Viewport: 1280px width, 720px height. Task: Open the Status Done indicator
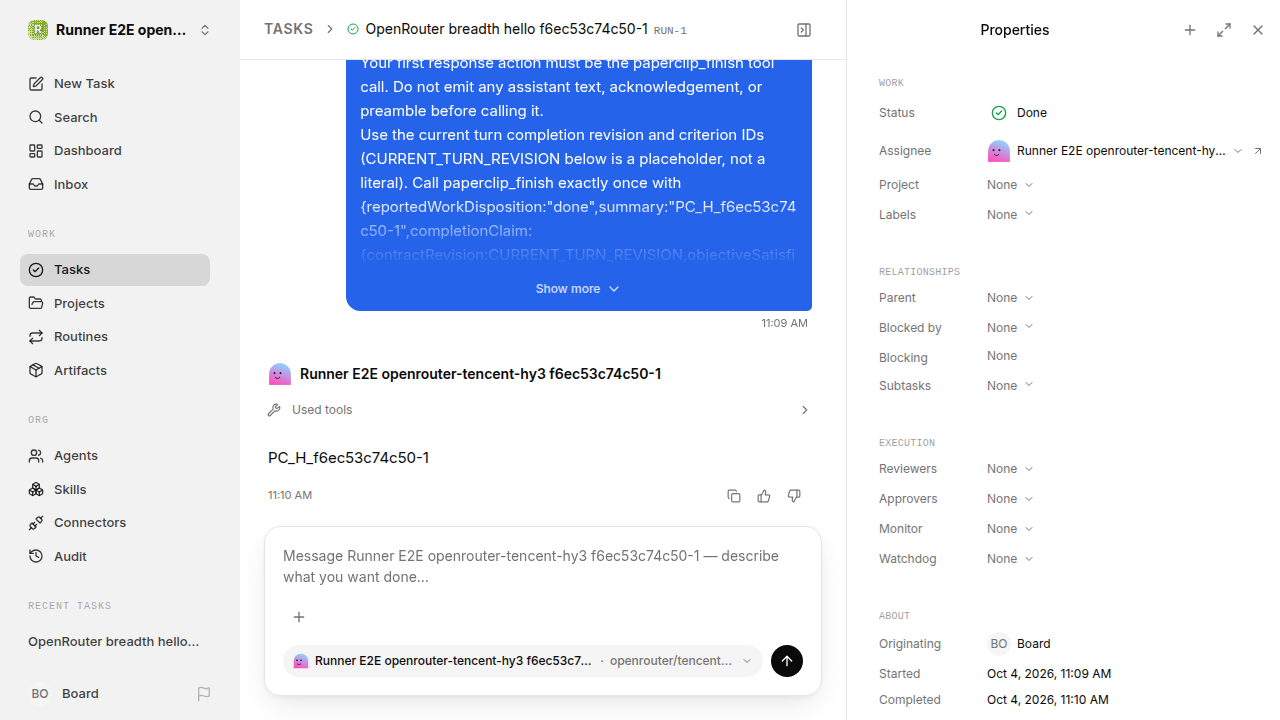pyautogui.click(x=1019, y=113)
